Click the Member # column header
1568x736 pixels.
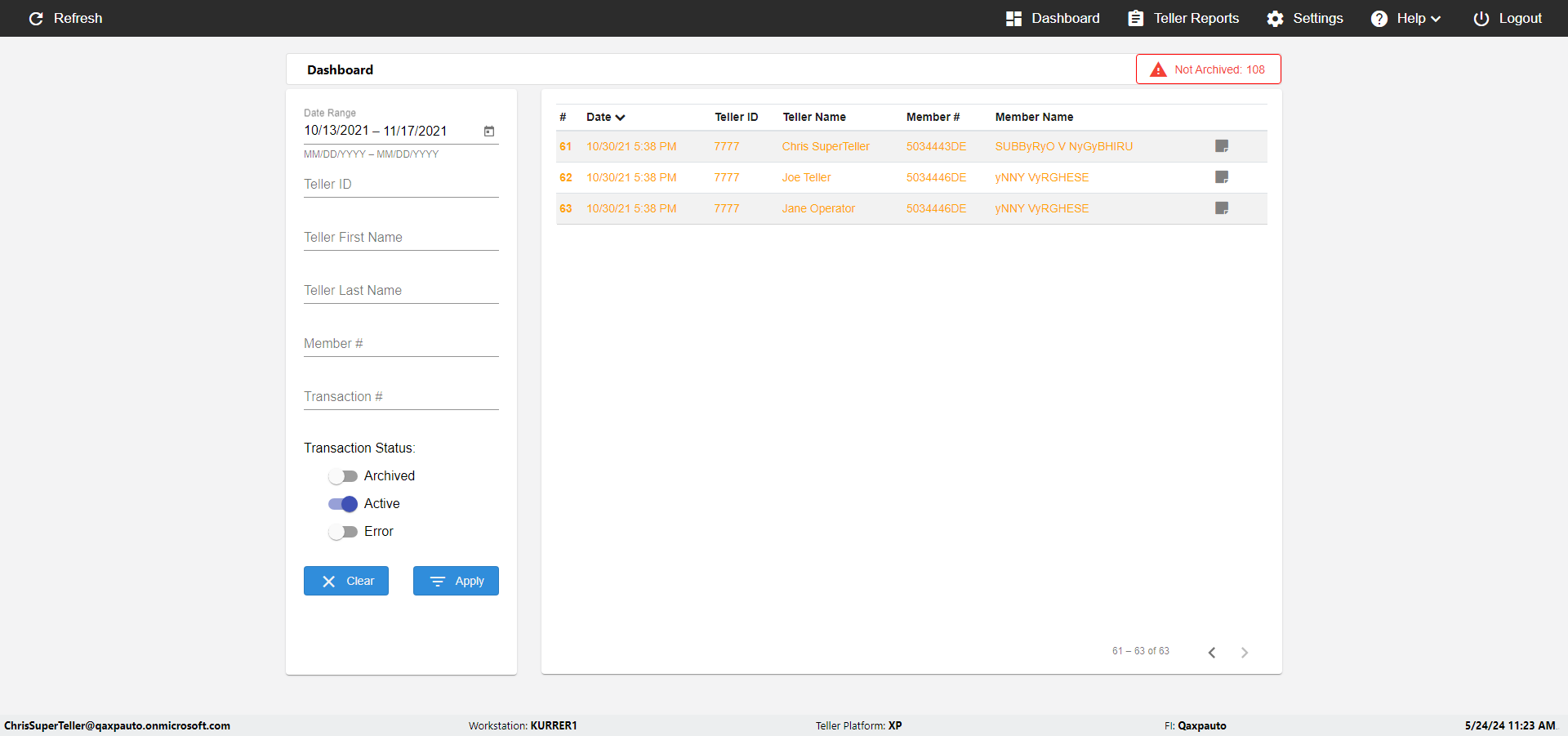click(x=933, y=117)
